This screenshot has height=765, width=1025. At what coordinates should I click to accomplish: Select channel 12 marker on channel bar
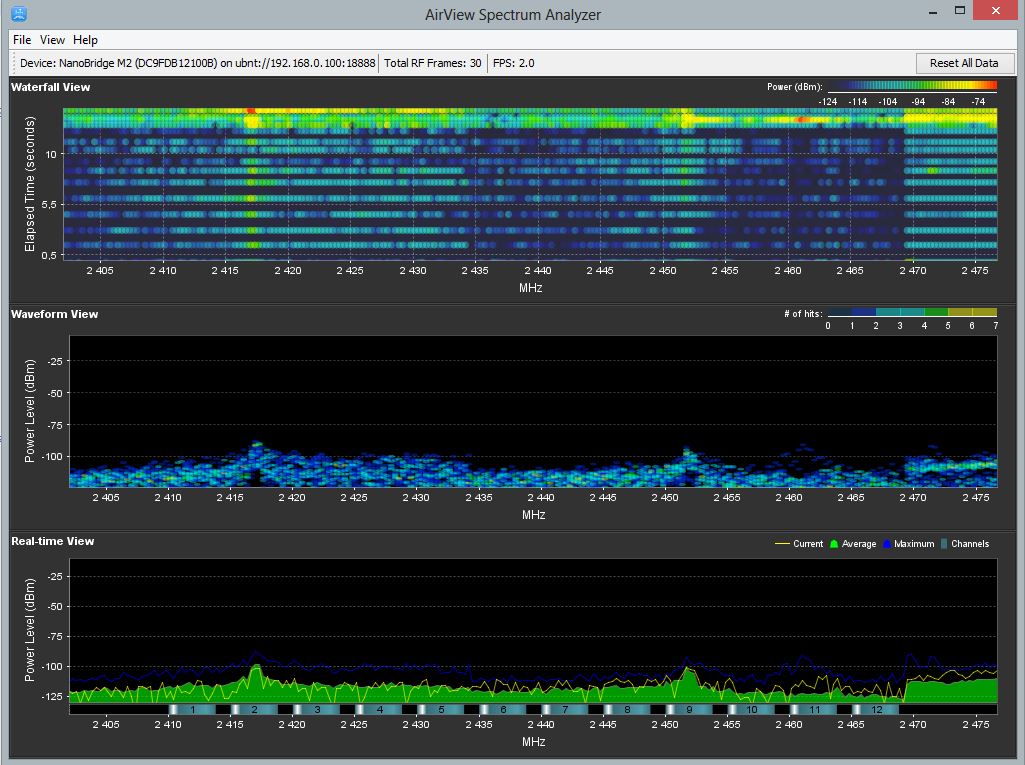click(x=876, y=709)
